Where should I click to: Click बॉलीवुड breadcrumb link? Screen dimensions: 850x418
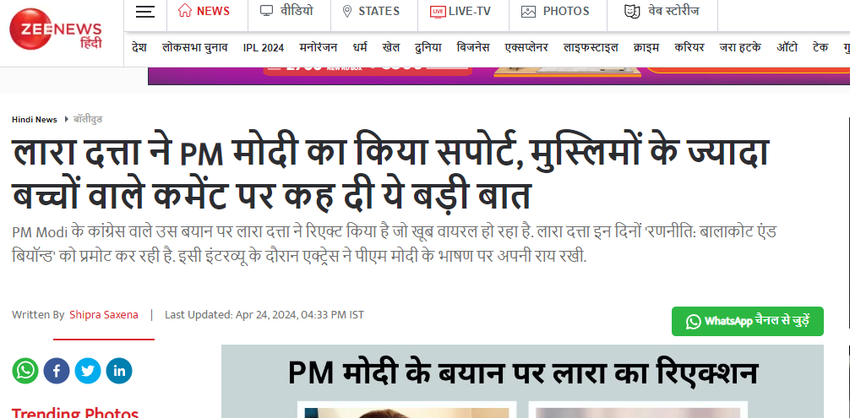coord(88,119)
